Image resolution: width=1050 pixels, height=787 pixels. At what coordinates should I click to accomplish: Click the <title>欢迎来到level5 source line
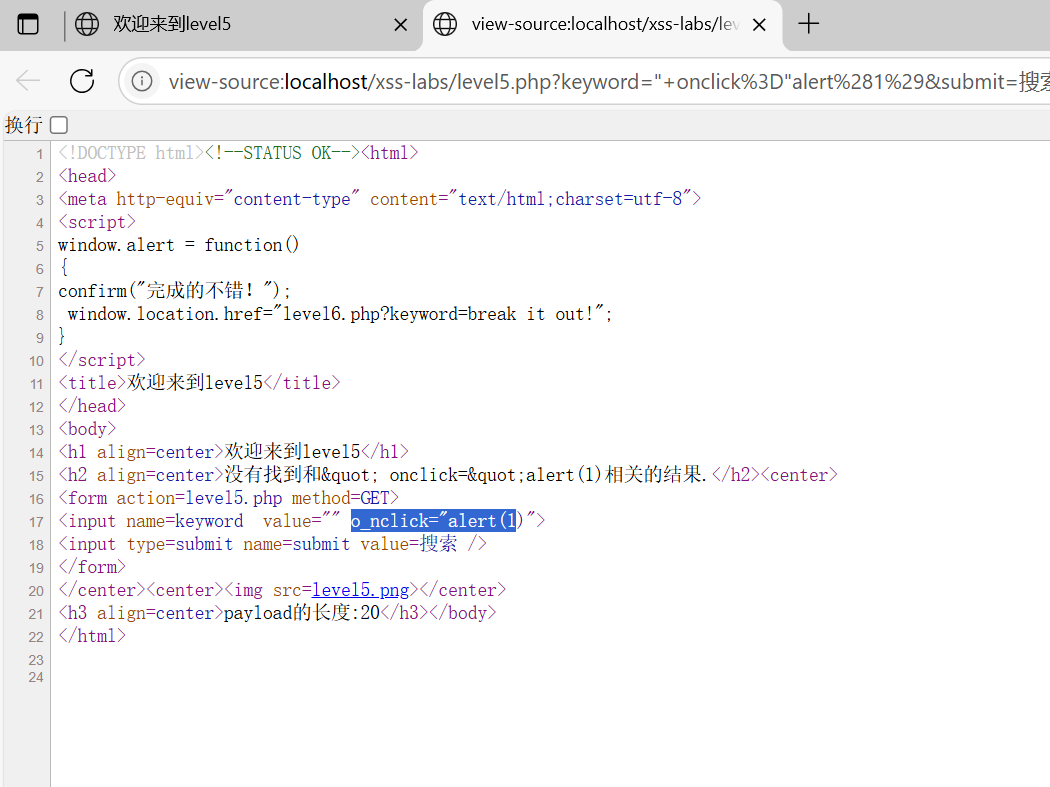pyautogui.click(x=199, y=382)
